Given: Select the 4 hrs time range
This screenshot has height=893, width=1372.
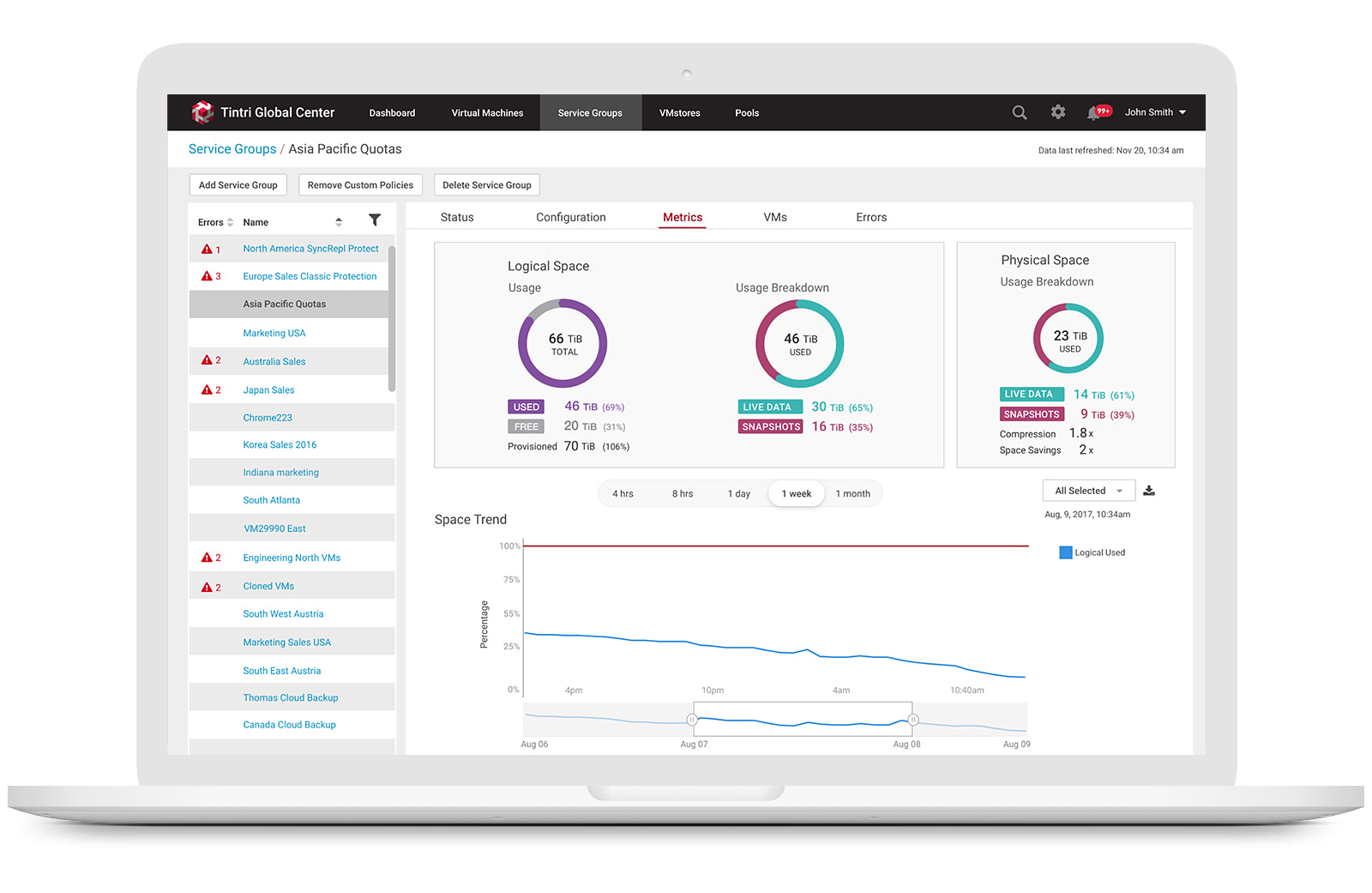Looking at the screenshot, I should pyautogui.click(x=623, y=494).
